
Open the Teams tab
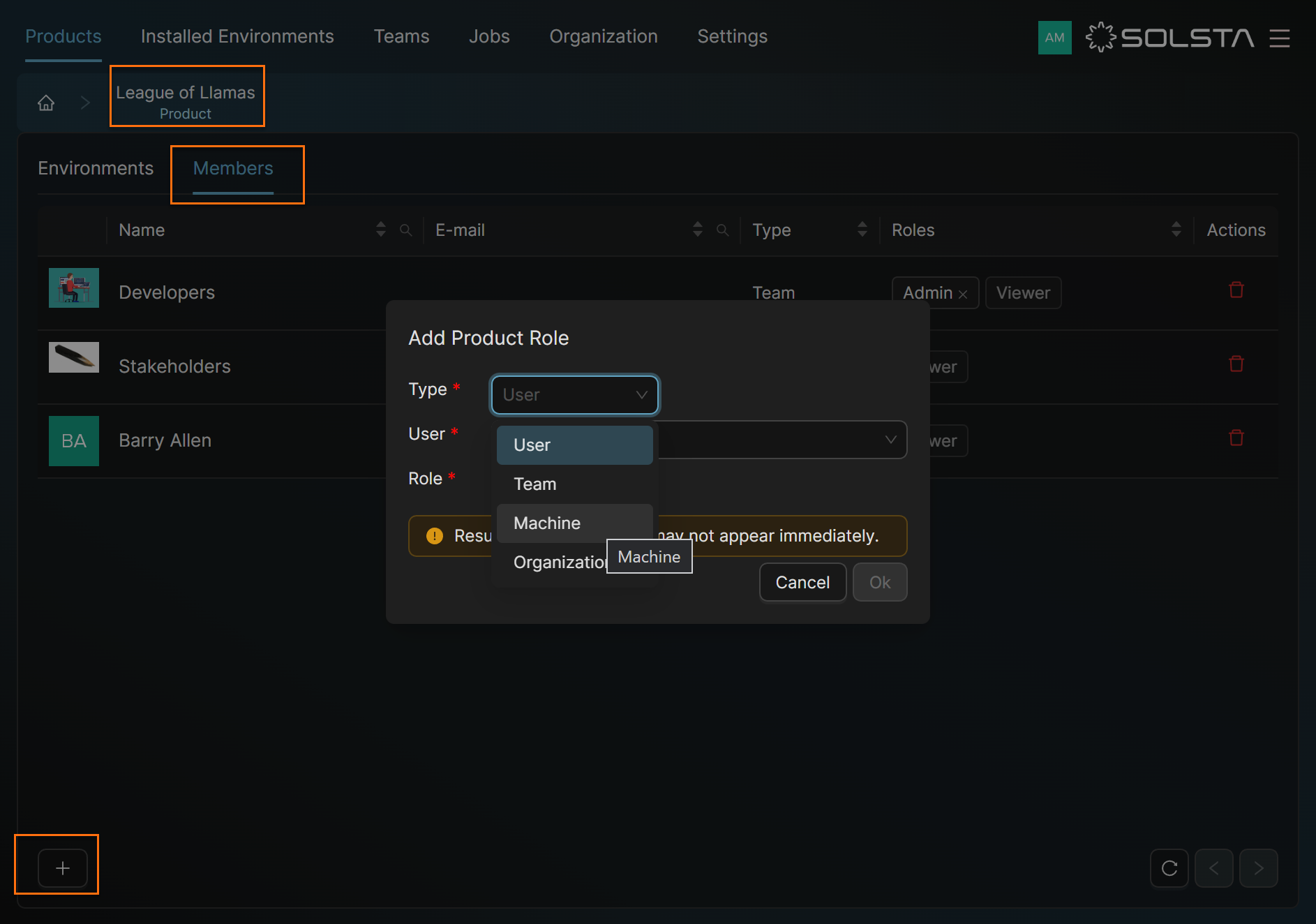tap(401, 36)
